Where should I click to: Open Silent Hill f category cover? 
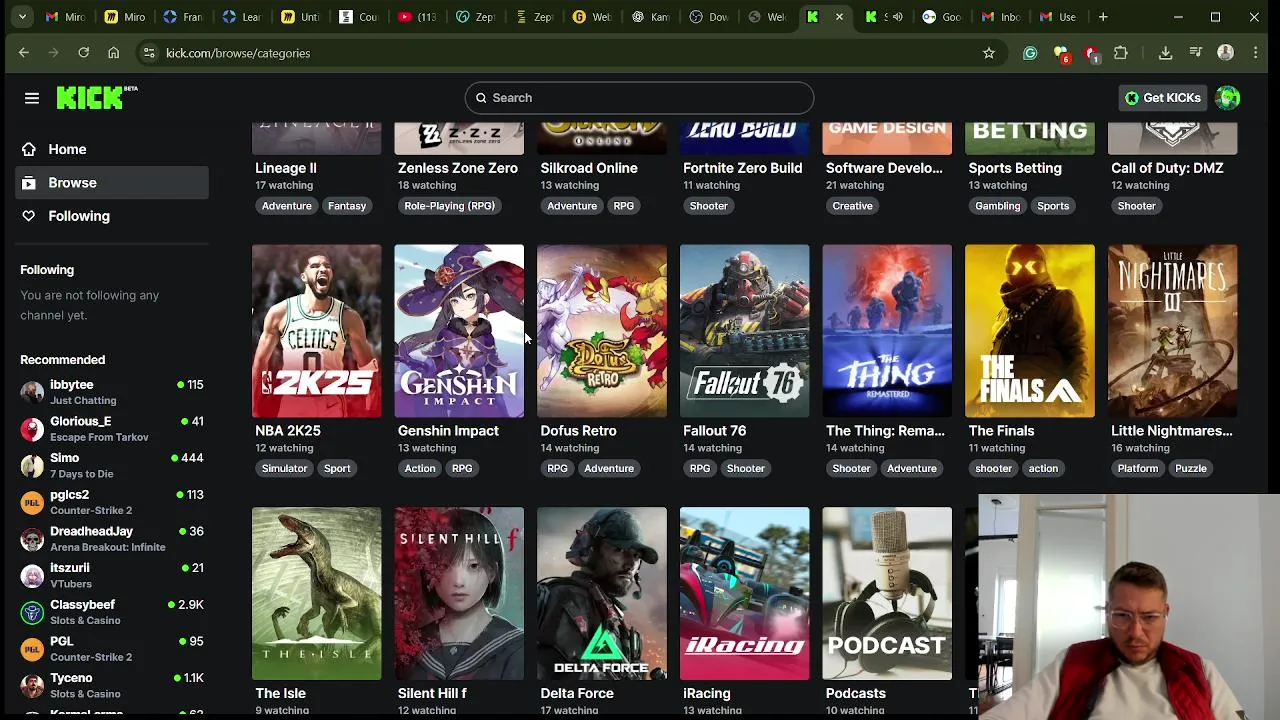click(459, 593)
